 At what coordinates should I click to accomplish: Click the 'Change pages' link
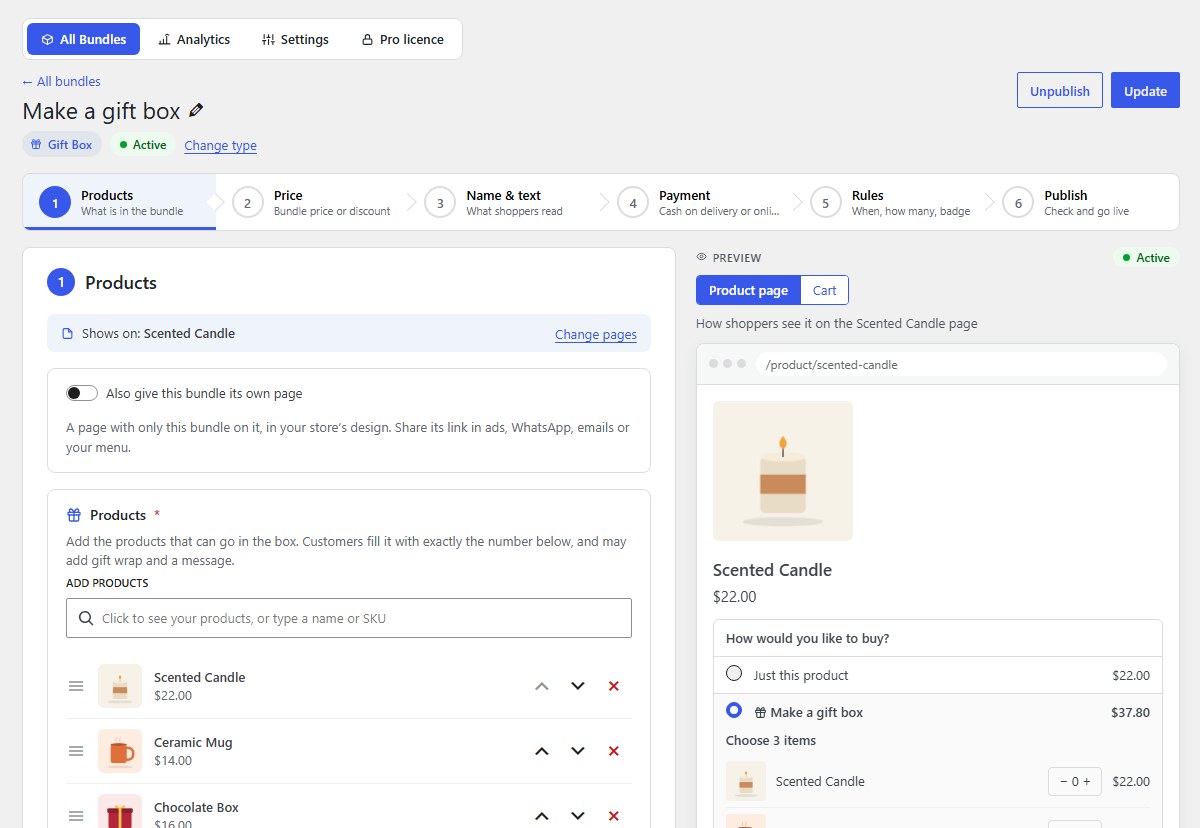pos(596,334)
